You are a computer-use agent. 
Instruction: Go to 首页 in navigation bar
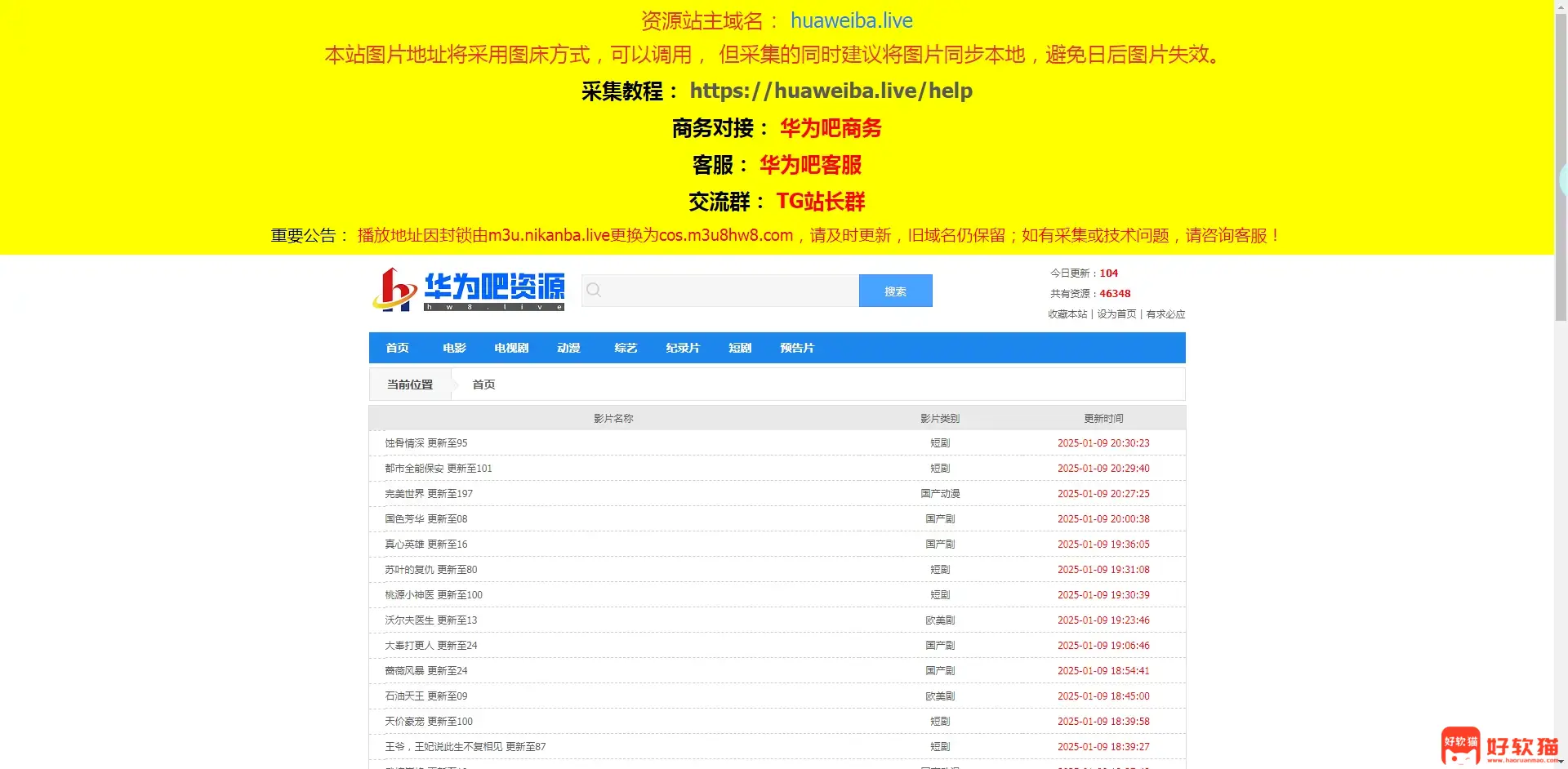398,348
